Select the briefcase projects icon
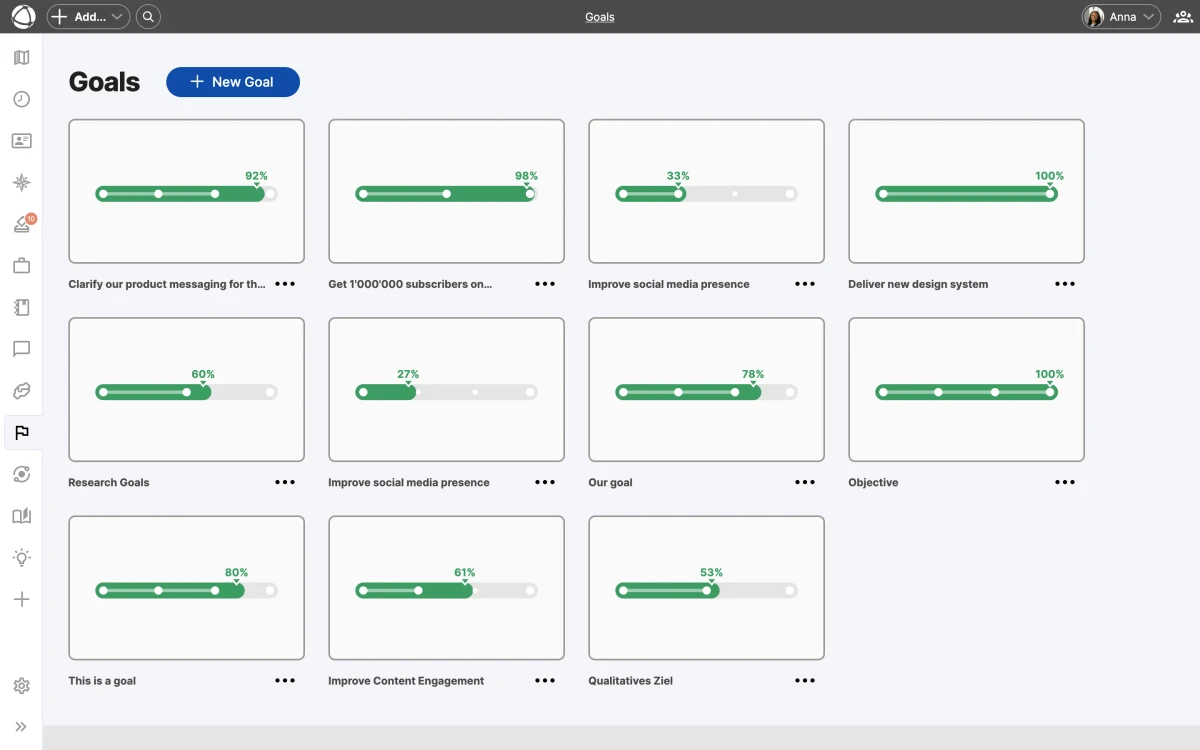 click(x=21, y=265)
